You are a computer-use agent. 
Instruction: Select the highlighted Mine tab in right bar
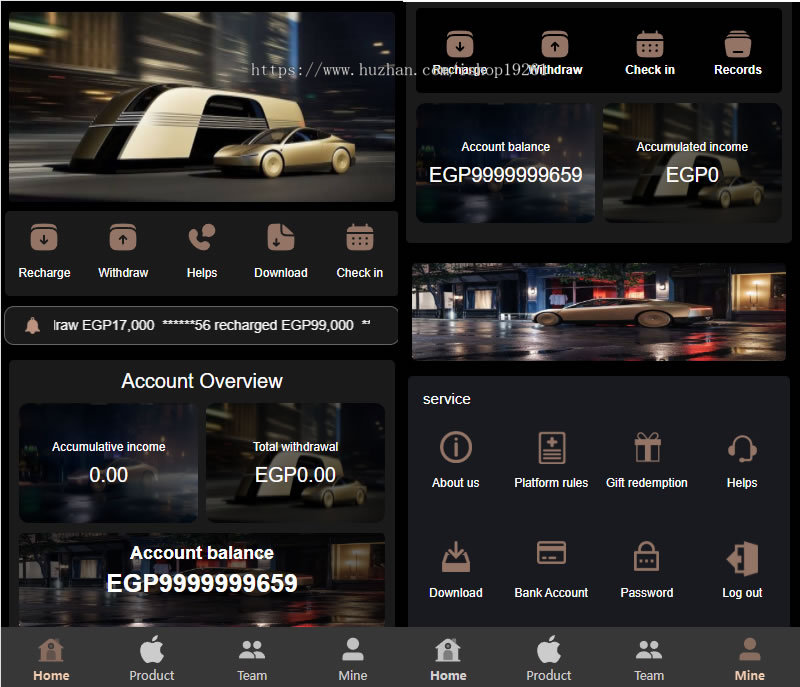point(749,659)
